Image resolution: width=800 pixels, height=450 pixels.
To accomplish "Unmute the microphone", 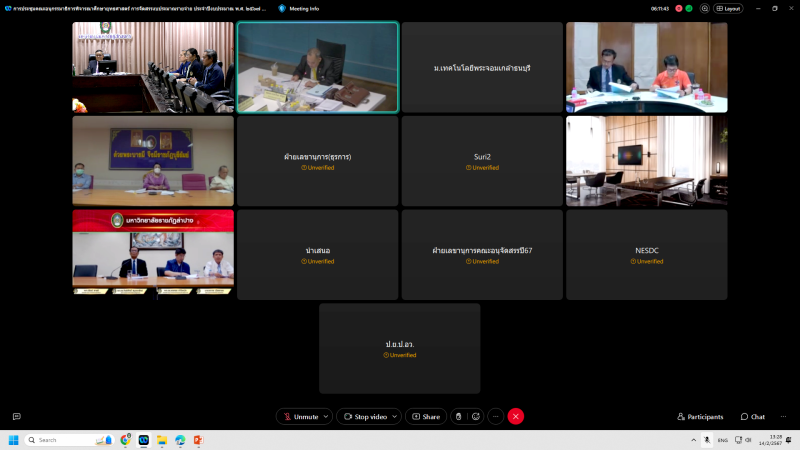I will click(300, 416).
